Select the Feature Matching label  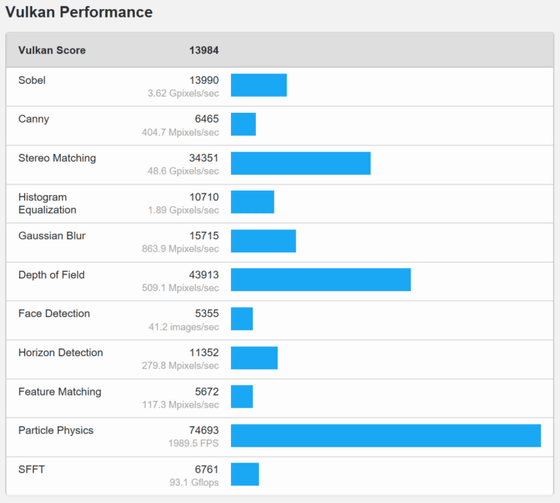(x=60, y=392)
